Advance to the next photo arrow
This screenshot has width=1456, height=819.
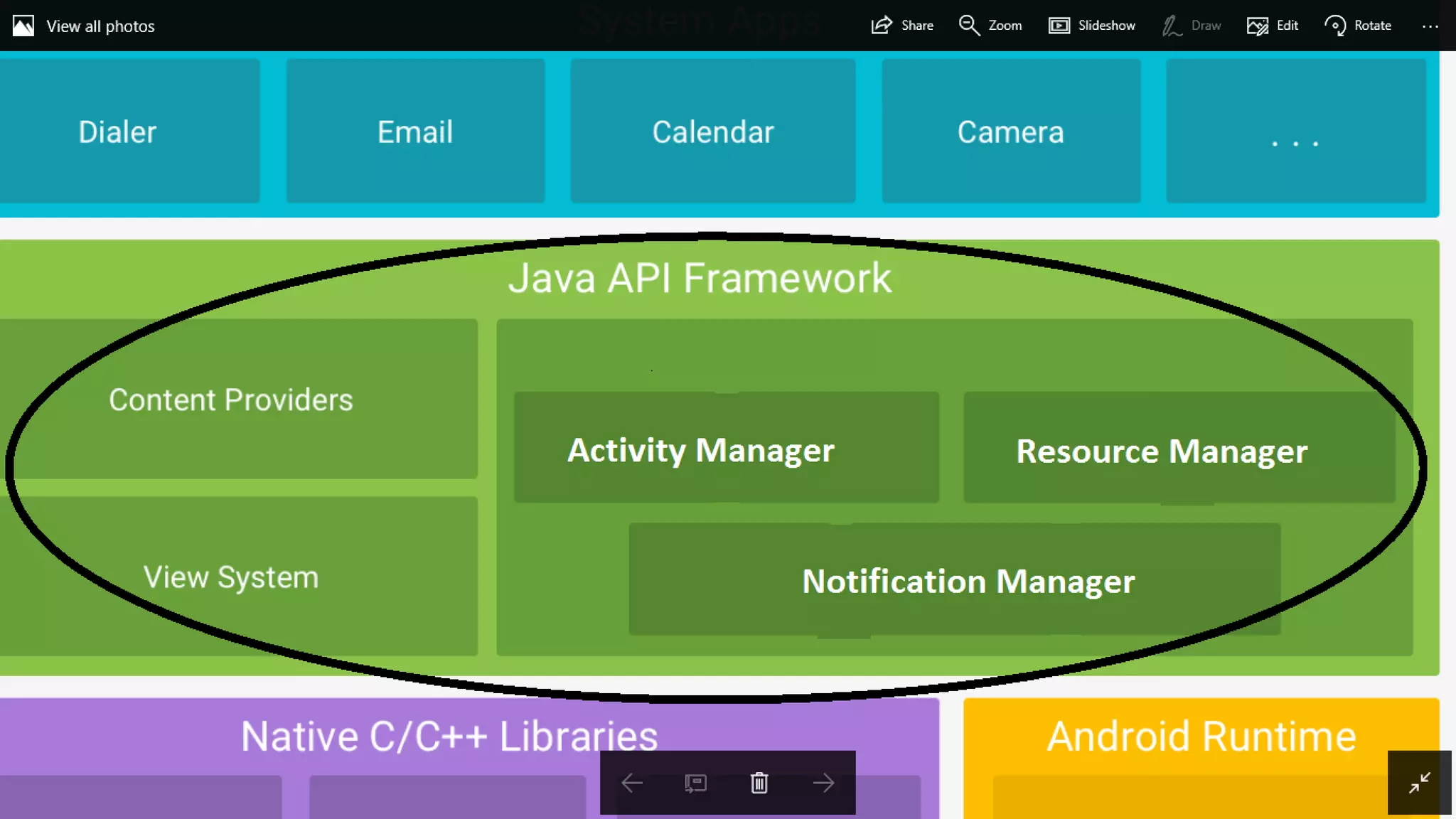823,783
